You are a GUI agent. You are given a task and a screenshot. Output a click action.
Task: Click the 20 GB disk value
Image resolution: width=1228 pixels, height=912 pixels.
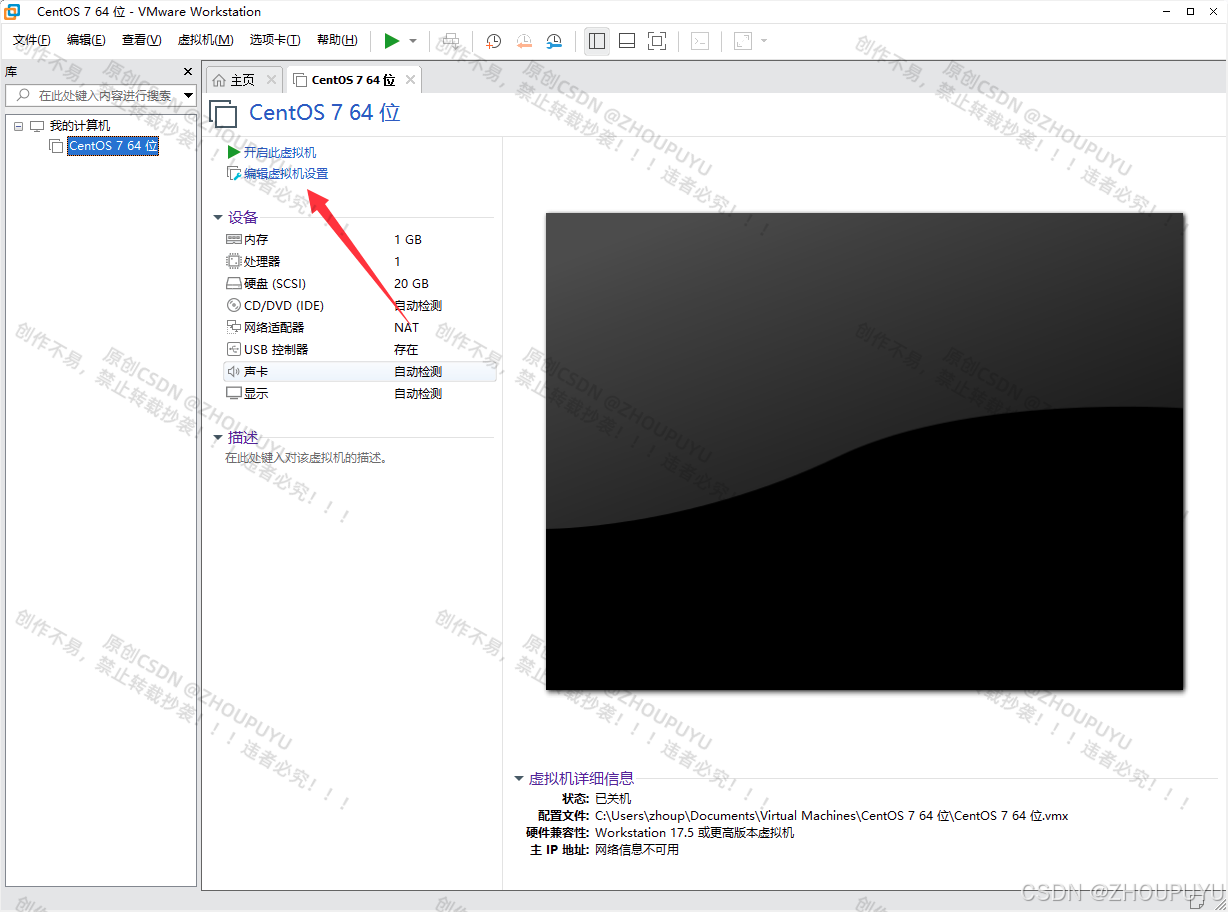(x=411, y=284)
